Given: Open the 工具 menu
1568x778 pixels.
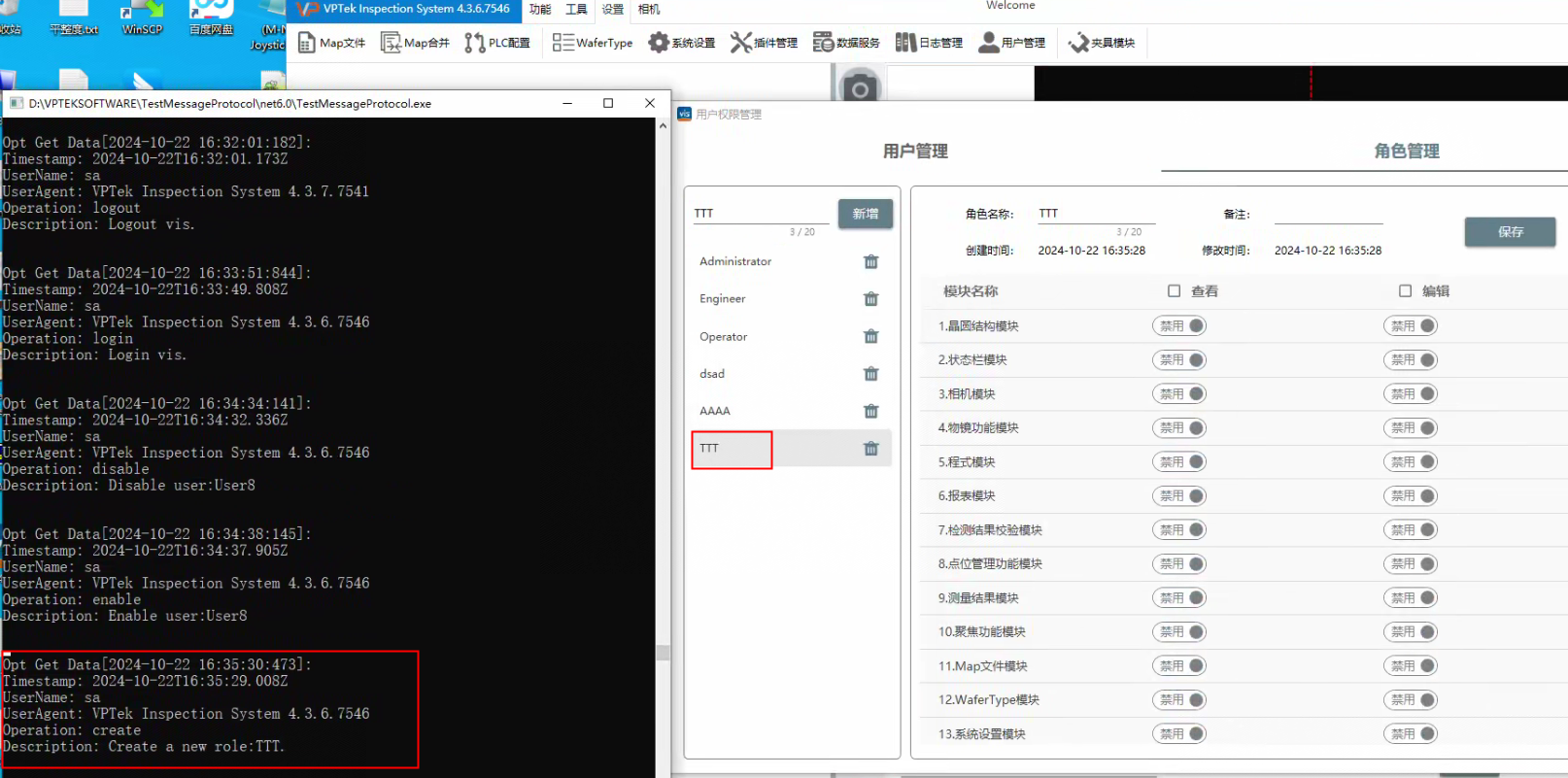Looking at the screenshot, I should point(576,10).
